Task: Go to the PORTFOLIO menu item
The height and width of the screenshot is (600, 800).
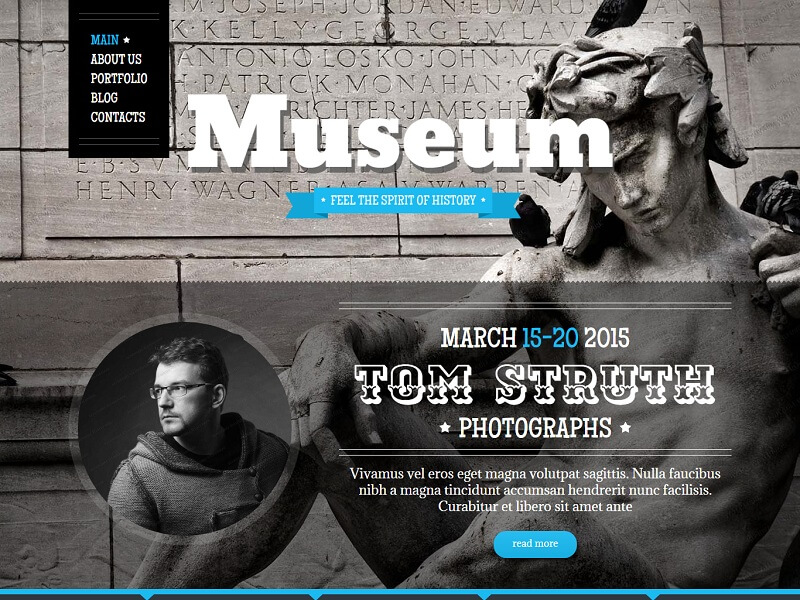Action: tap(119, 79)
